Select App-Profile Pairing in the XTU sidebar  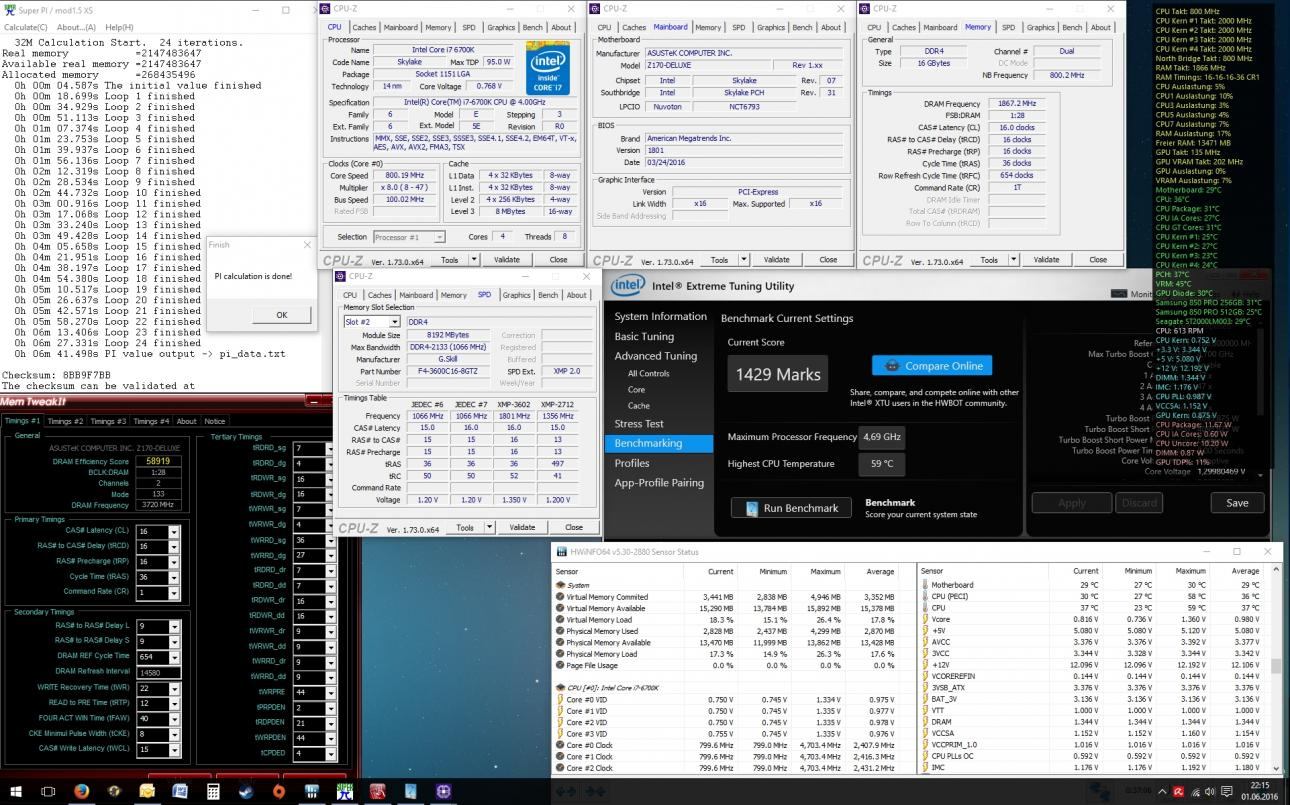[x=659, y=482]
